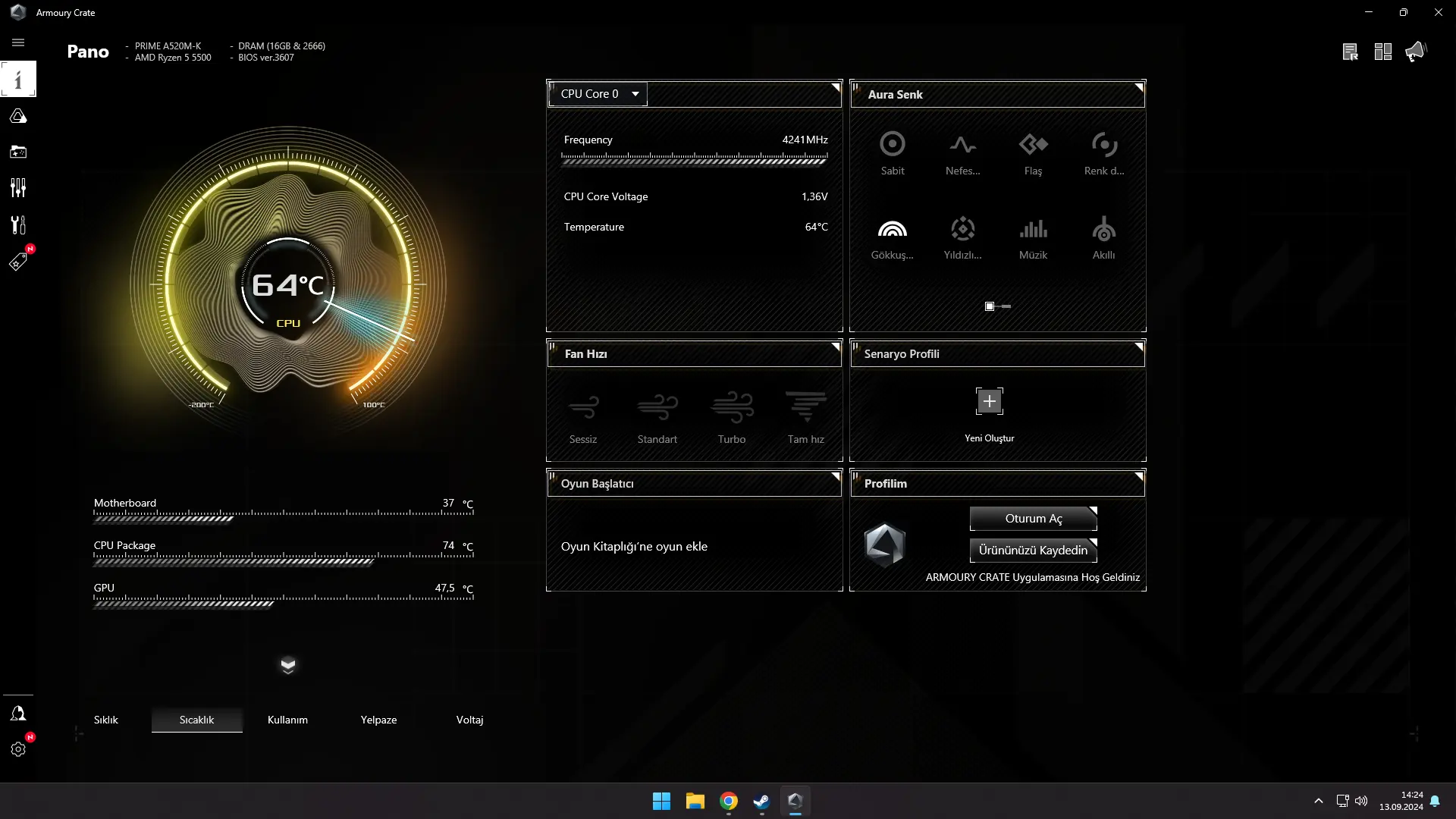The height and width of the screenshot is (819, 1456).
Task: Open the price tag deals sidebar icon
Action: (18, 262)
